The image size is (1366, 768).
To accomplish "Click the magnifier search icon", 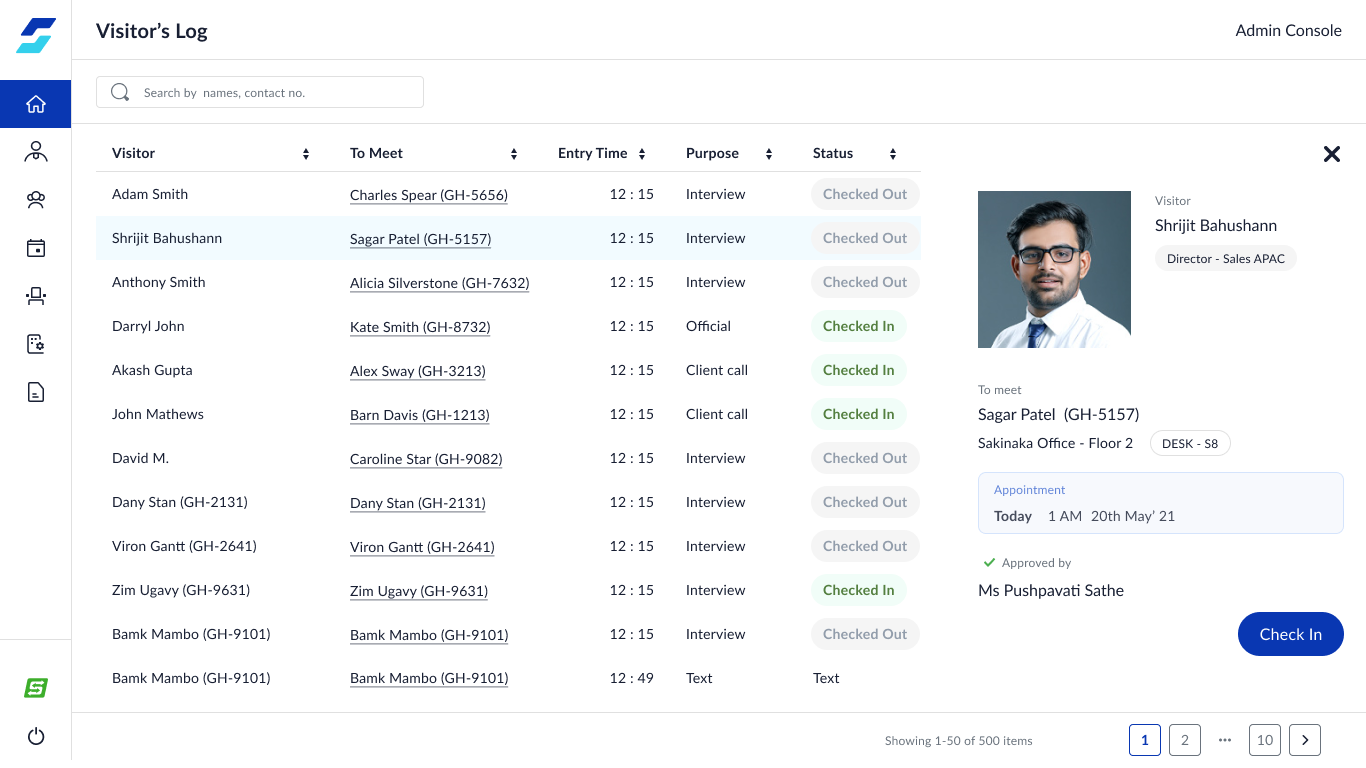I will [x=120, y=92].
